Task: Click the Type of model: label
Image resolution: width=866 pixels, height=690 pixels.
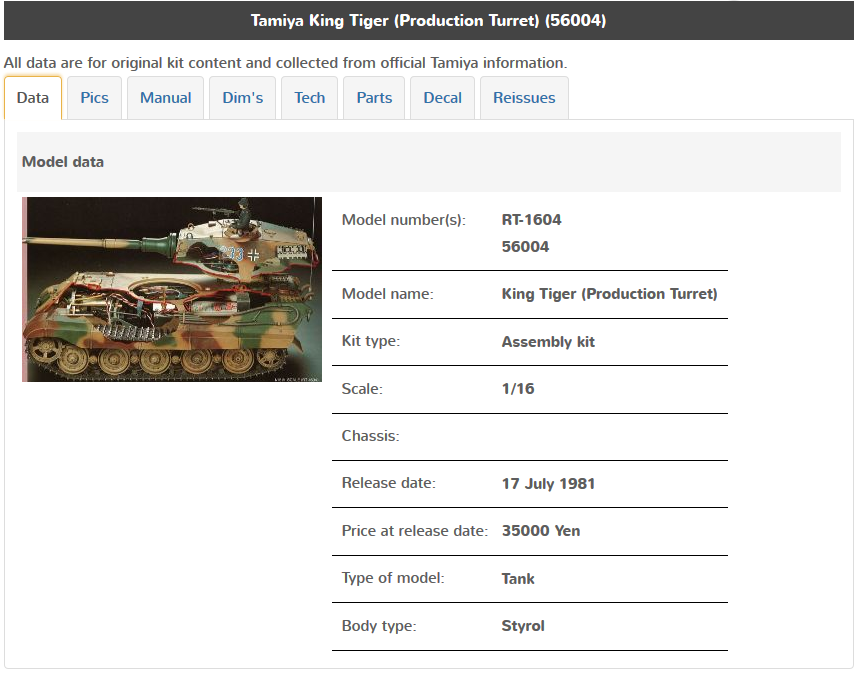Action: click(393, 578)
